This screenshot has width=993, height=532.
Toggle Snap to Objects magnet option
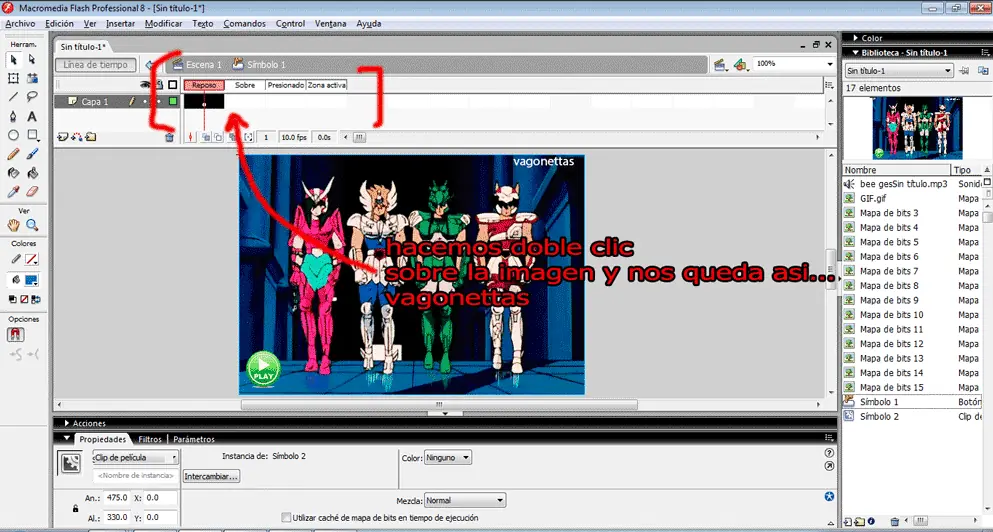point(16,335)
